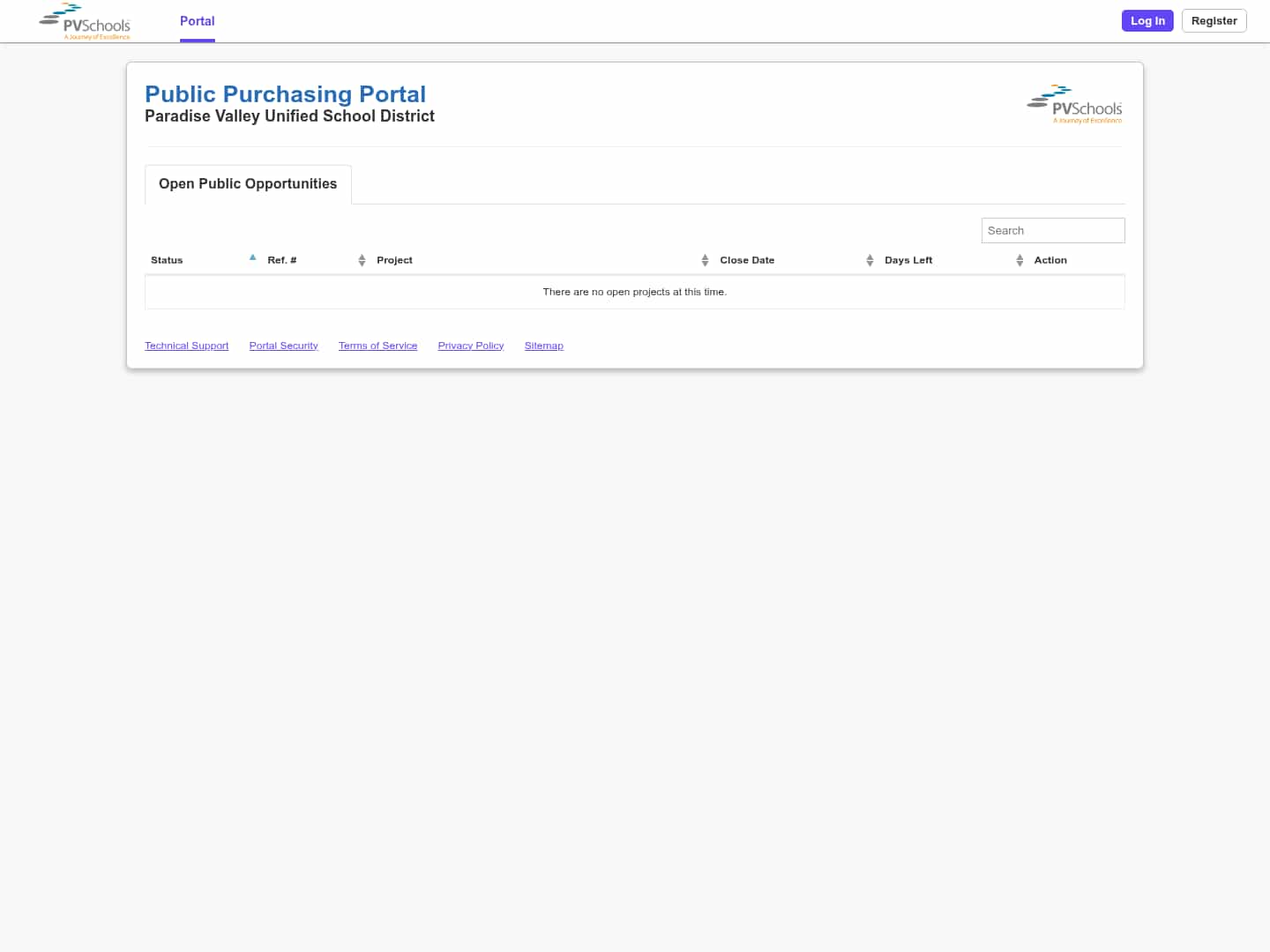Image resolution: width=1270 pixels, height=952 pixels.
Task: Click the Ref. # column header text
Action: 282,260
